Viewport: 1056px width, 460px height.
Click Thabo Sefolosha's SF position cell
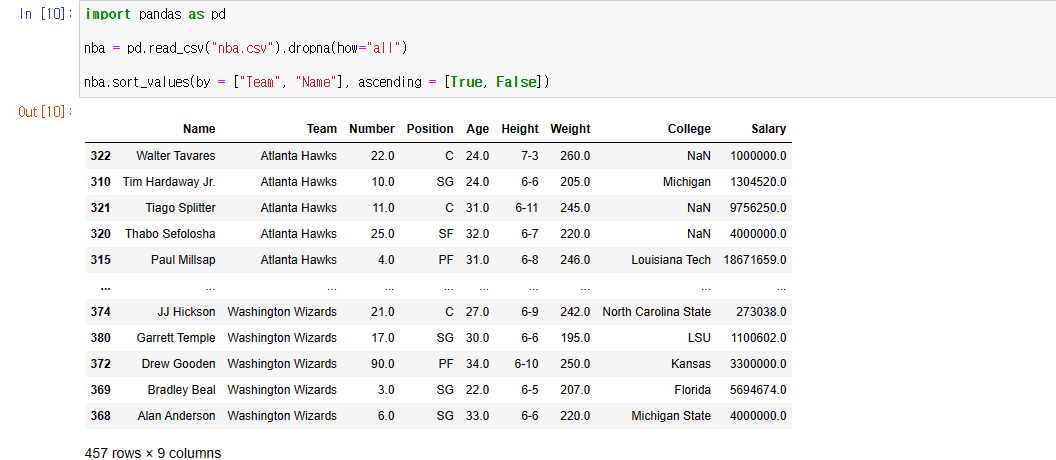[446, 234]
